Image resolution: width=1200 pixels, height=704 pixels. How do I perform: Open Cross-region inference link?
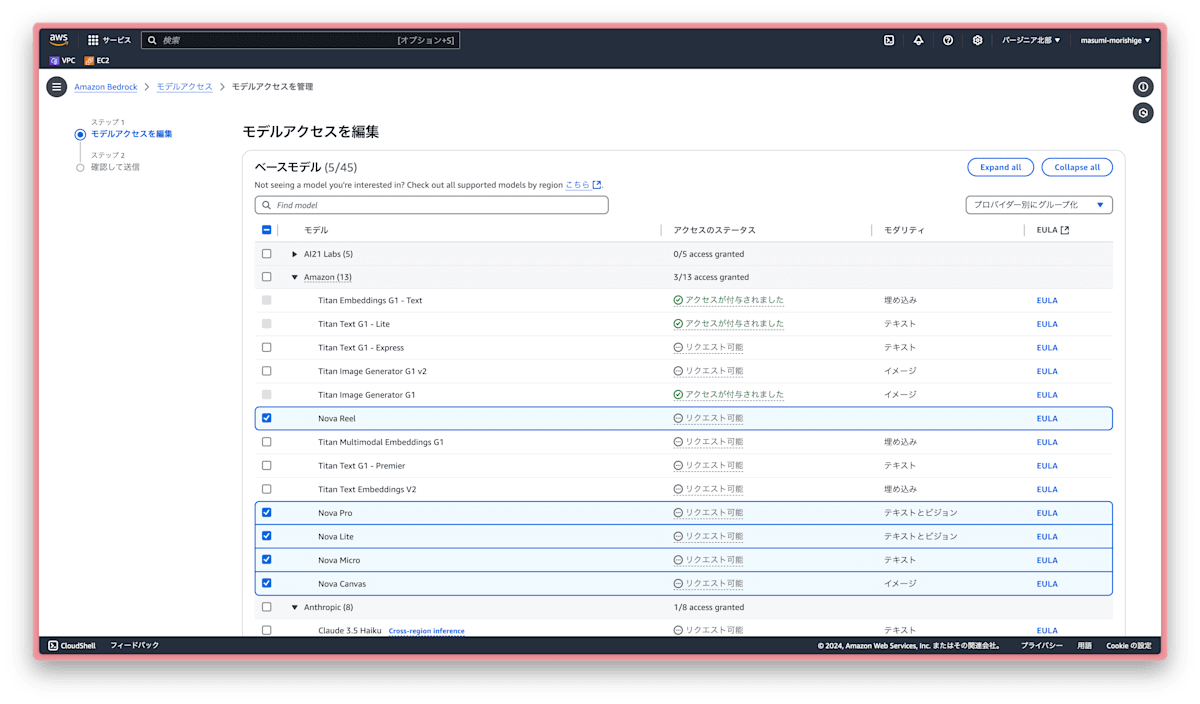(426, 631)
